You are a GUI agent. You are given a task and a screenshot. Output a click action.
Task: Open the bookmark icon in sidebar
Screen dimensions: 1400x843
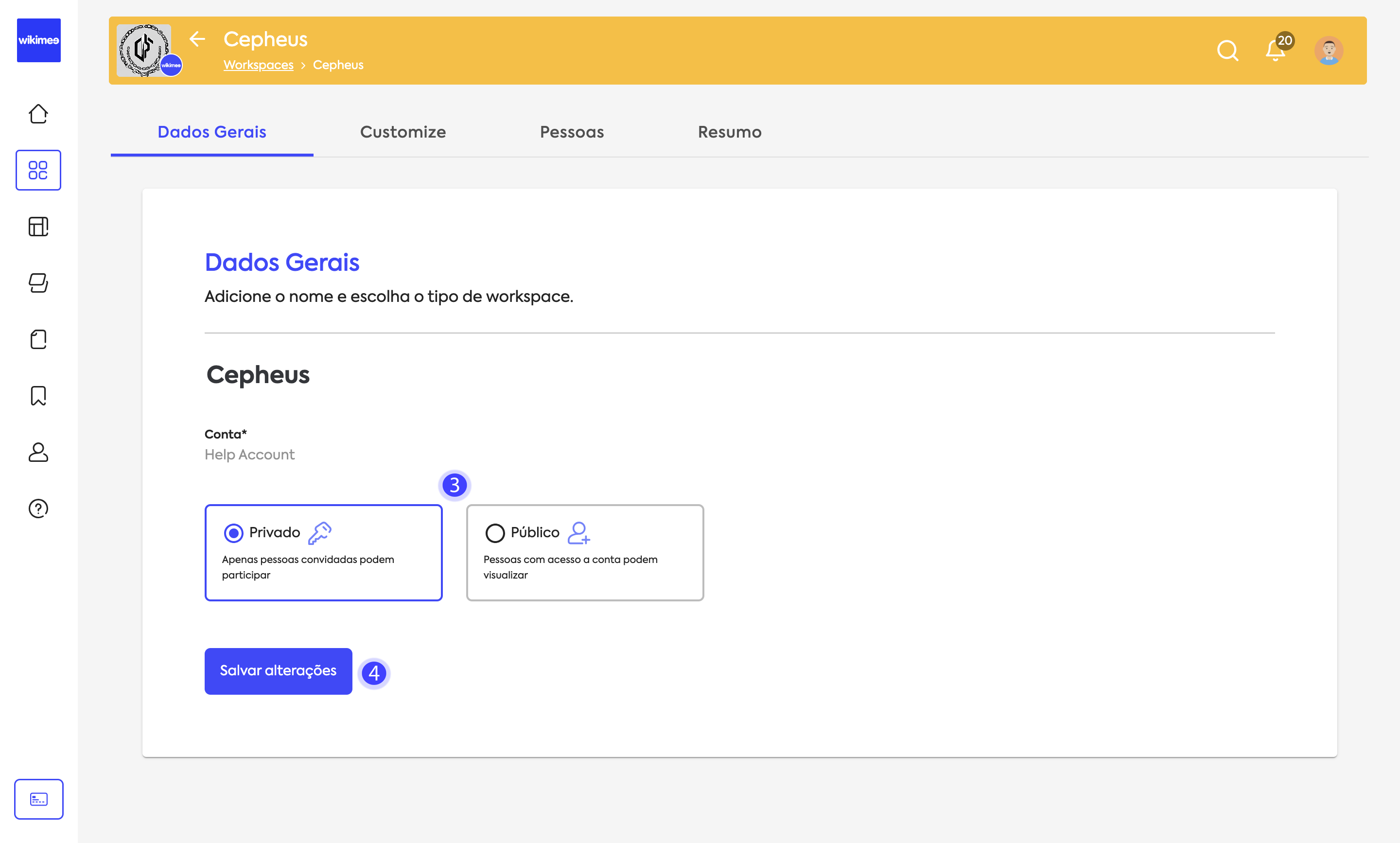[x=38, y=396]
